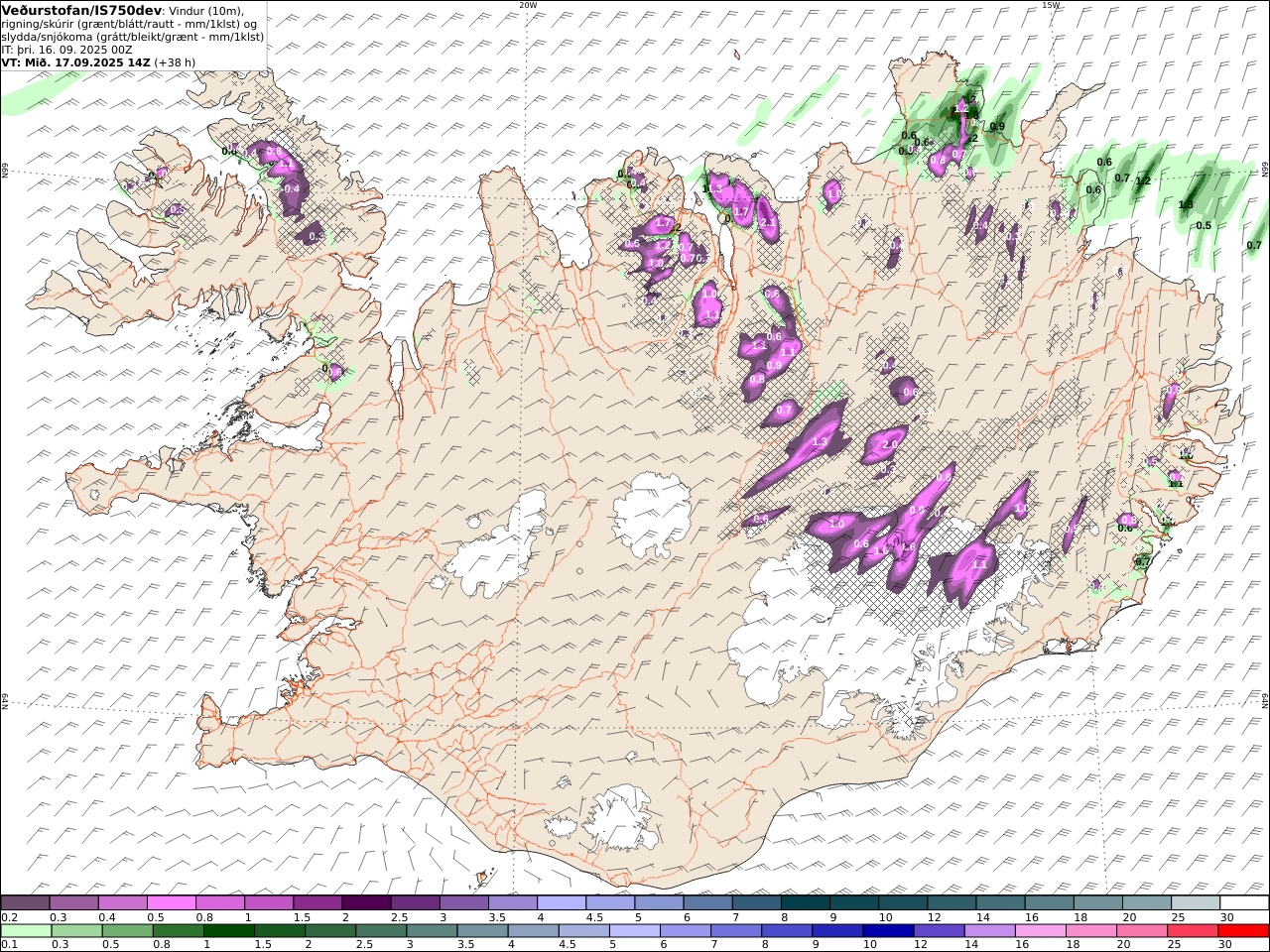Click the darkest green swatch in lower legend row
Viewport: 1270px width, 952px height.
tap(228, 931)
